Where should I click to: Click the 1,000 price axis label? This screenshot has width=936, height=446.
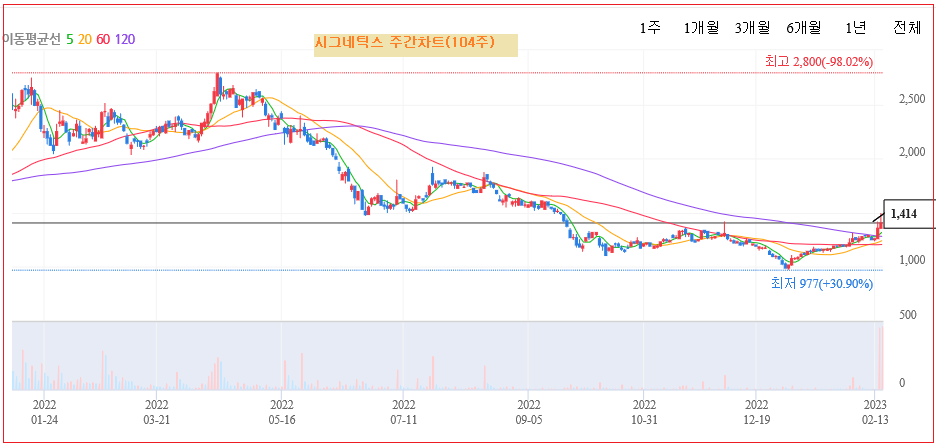pyautogui.click(x=912, y=260)
